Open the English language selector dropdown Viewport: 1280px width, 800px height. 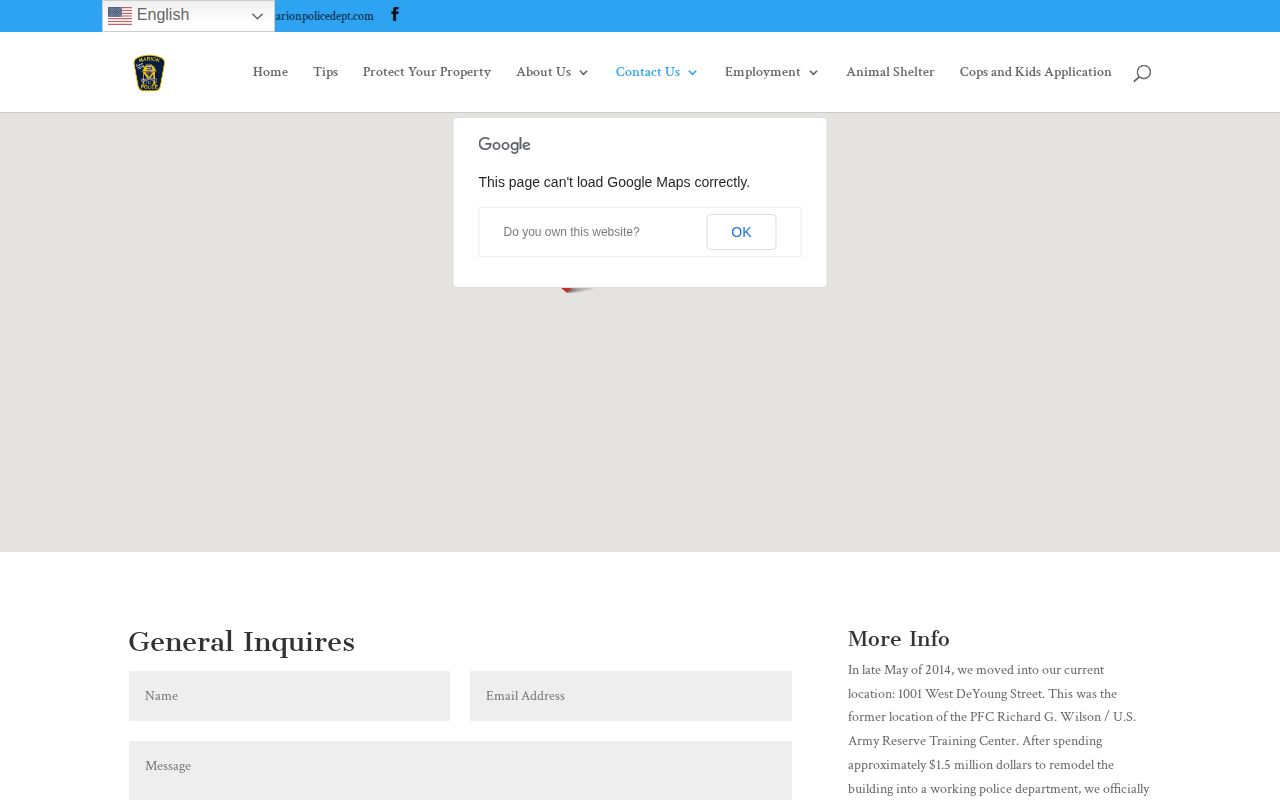click(x=188, y=15)
